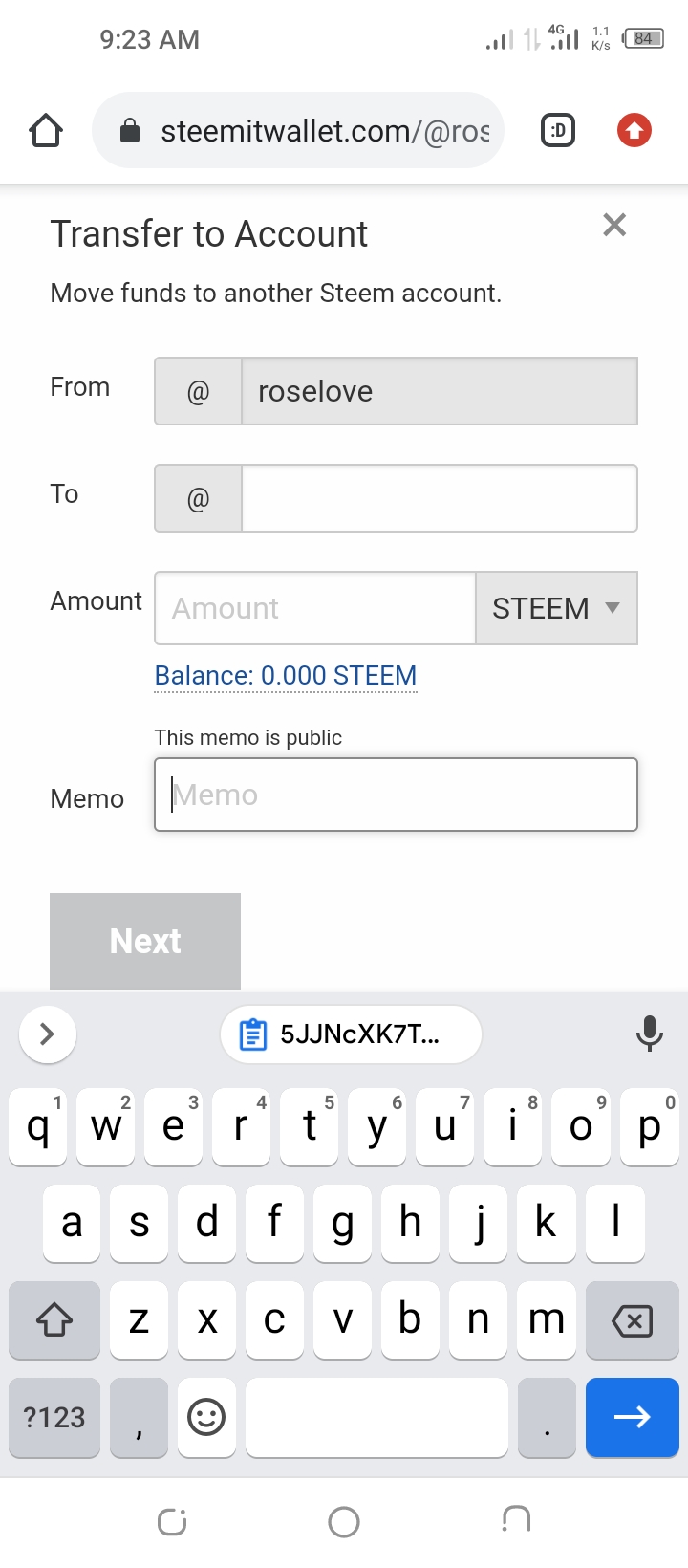Viewport: 688px width, 1568px height.
Task: Close the Transfer to Account dialog
Action: click(x=614, y=226)
